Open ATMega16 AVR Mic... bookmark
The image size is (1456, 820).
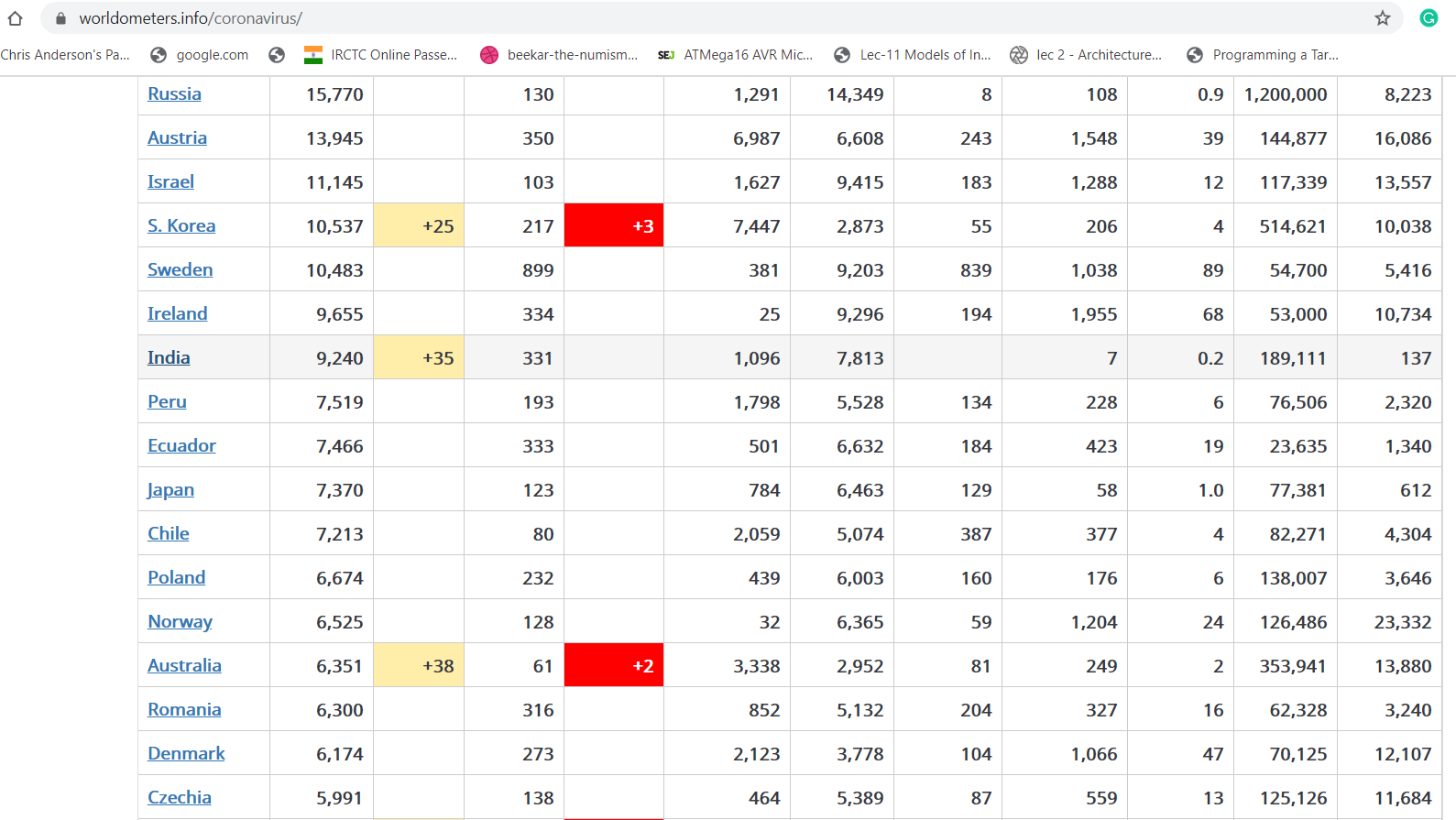749,55
